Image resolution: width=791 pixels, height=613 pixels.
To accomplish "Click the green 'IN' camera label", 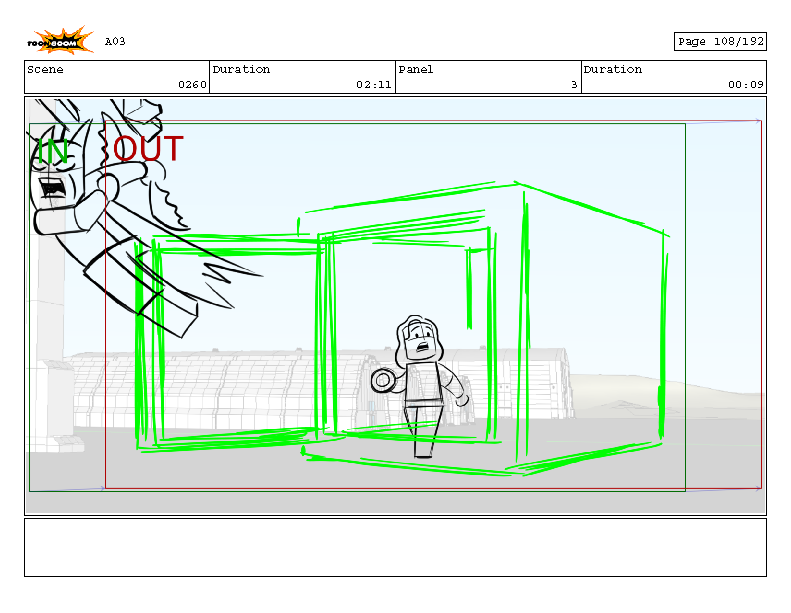I will pyautogui.click(x=53, y=151).
